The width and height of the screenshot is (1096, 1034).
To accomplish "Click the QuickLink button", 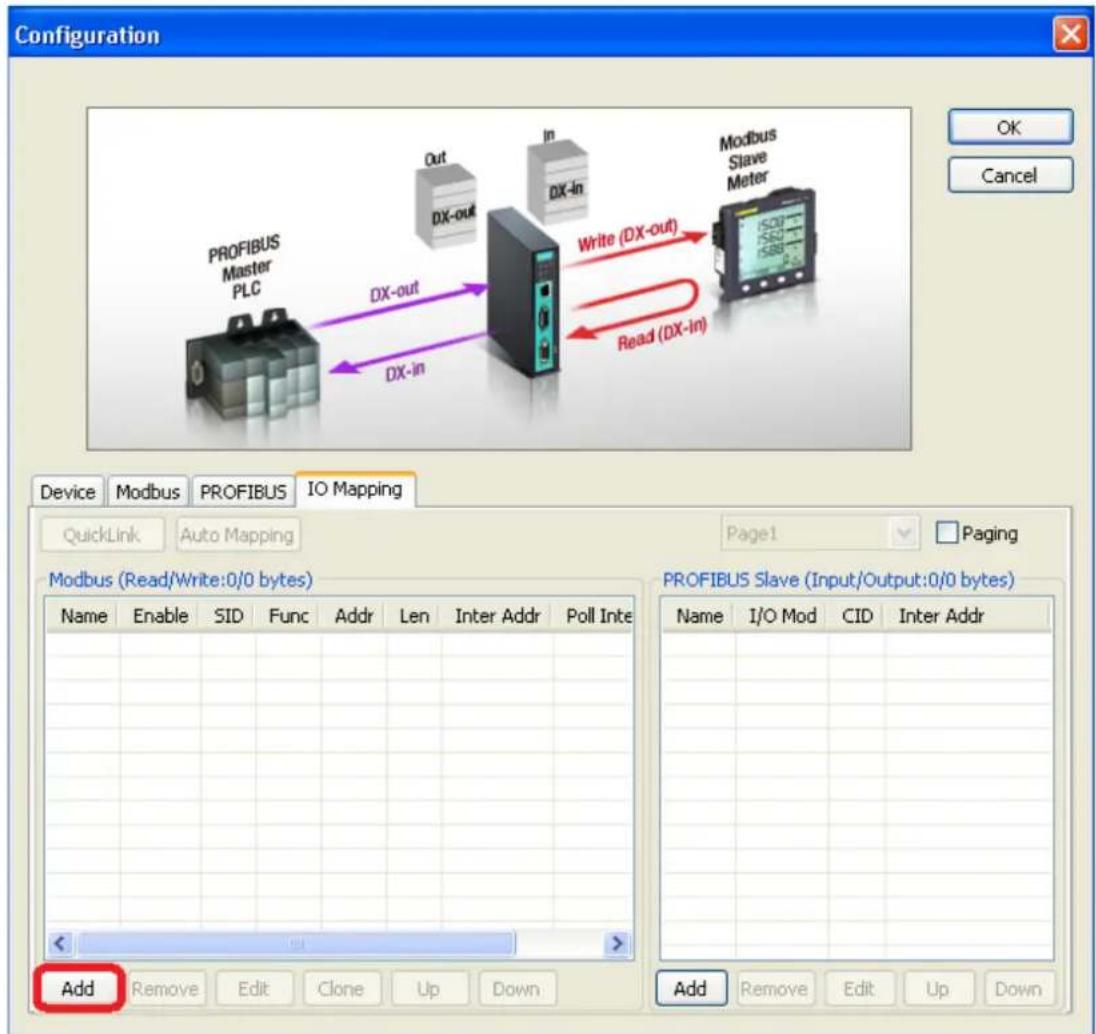I will (x=102, y=535).
